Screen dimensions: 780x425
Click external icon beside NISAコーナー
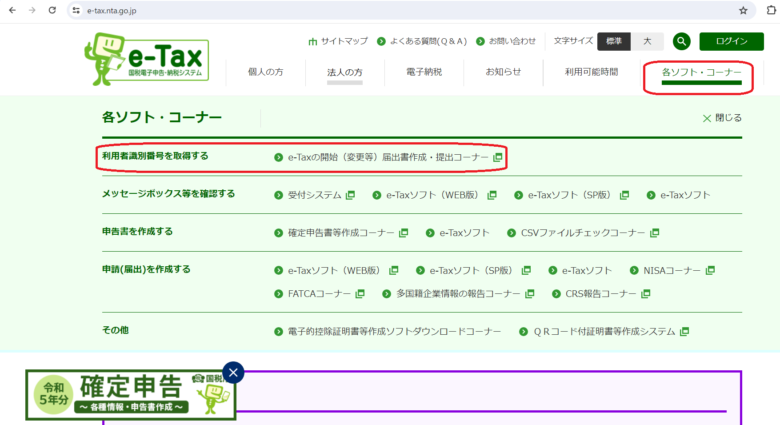(710, 270)
